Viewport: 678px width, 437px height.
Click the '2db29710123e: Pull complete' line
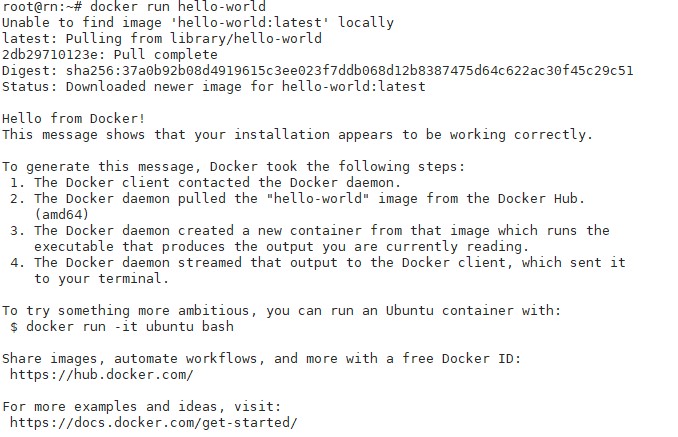click(x=110, y=55)
